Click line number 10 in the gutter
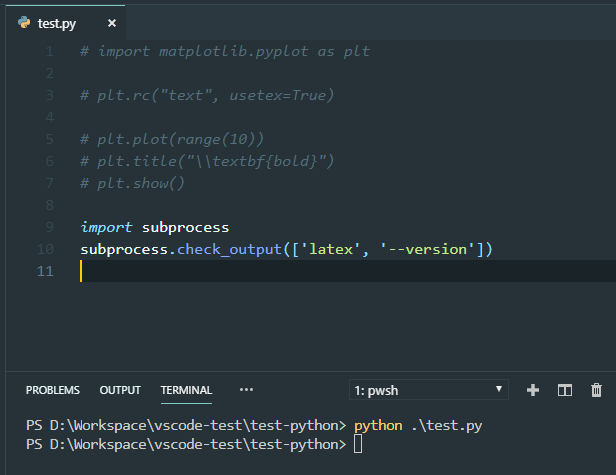 (45, 249)
